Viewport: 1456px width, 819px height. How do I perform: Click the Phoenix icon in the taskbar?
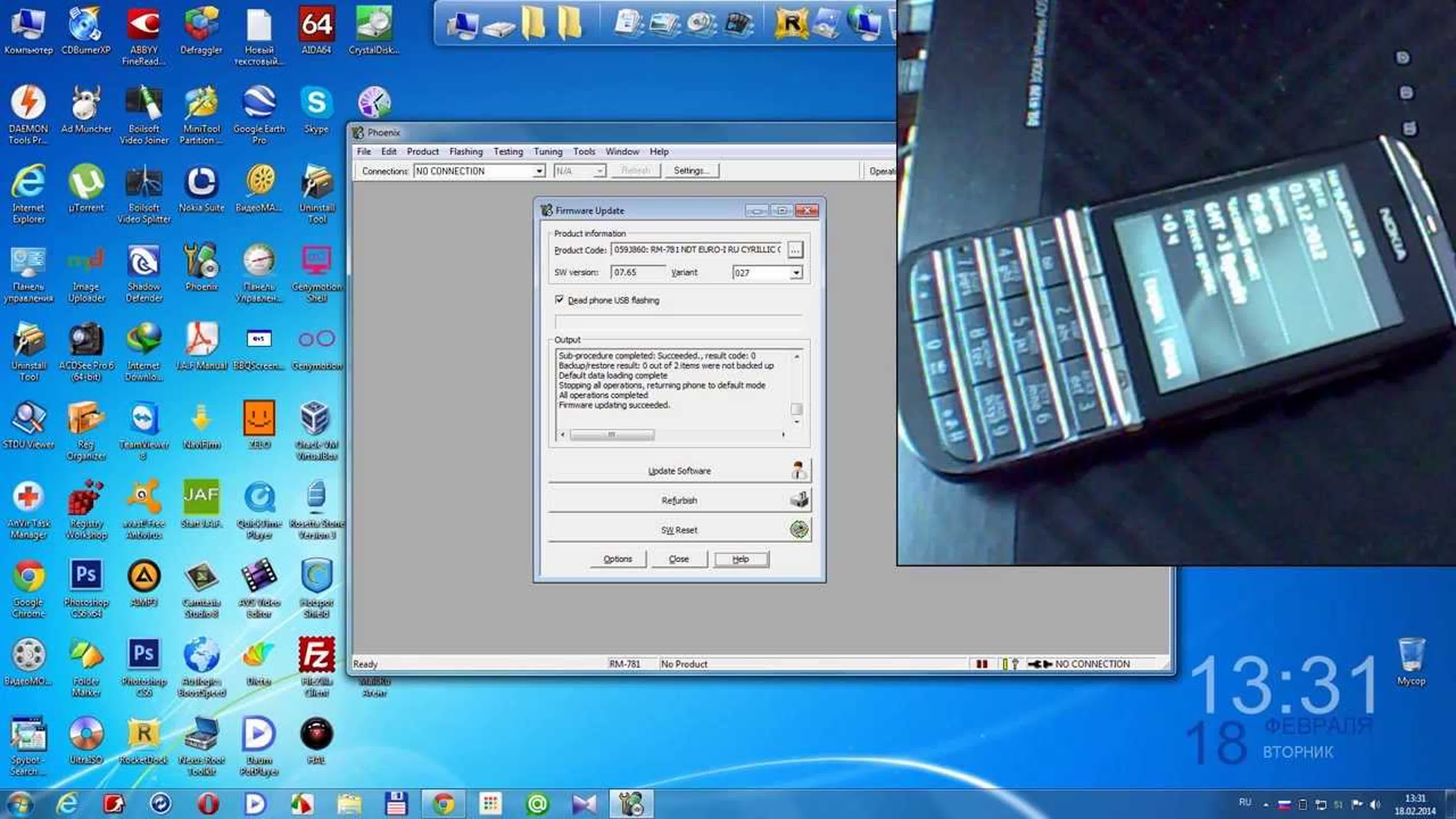[631, 804]
